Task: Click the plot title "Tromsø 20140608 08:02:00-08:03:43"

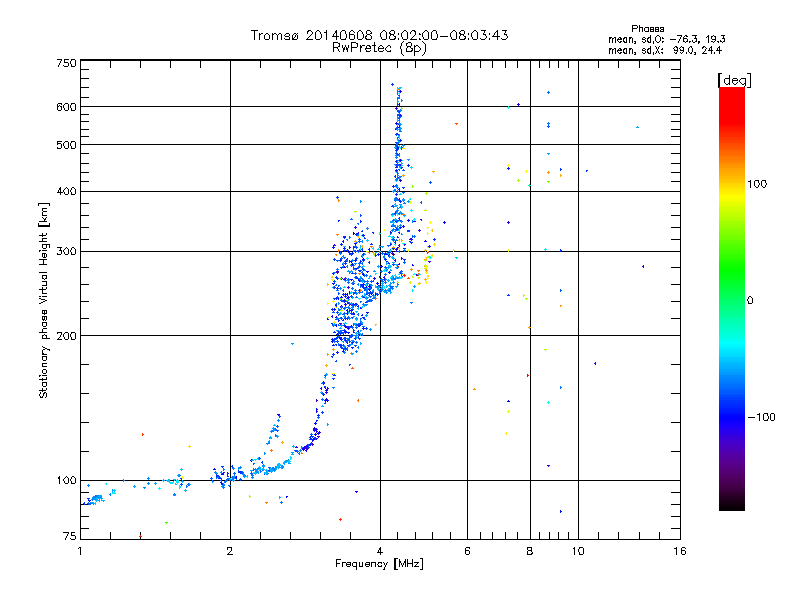Action: [x=379, y=35]
